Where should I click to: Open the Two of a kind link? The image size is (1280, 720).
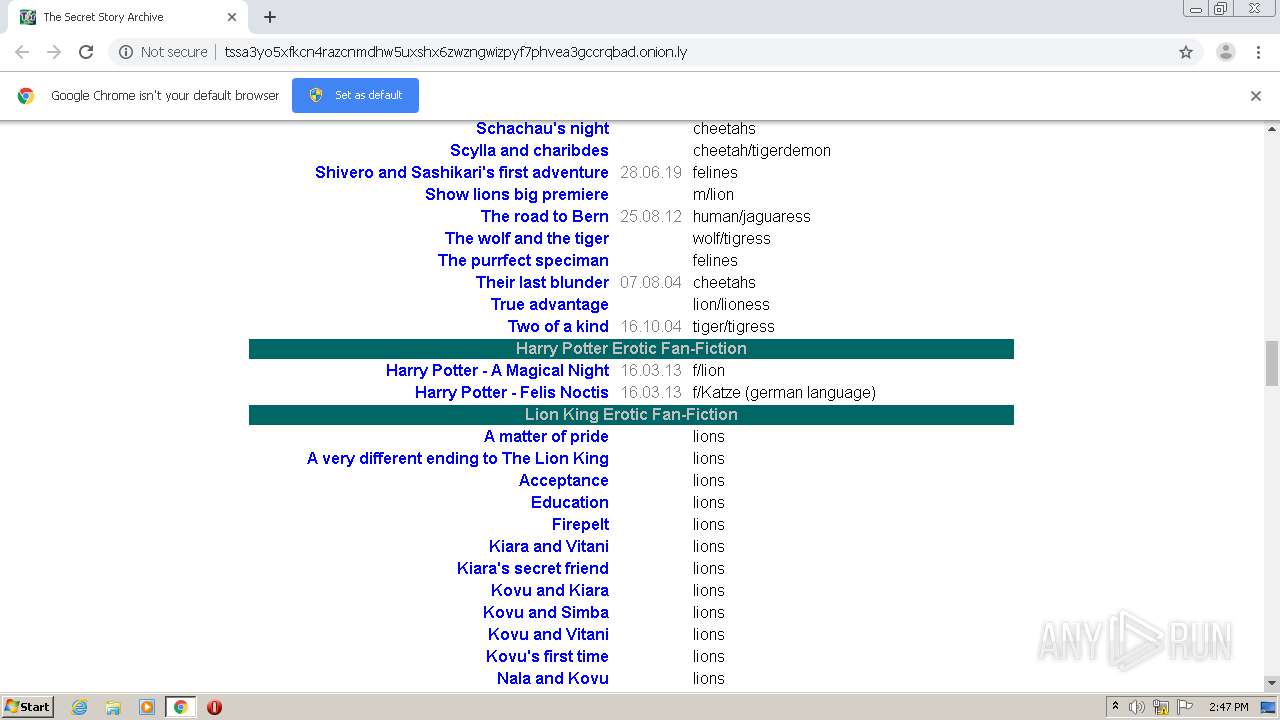click(x=558, y=326)
